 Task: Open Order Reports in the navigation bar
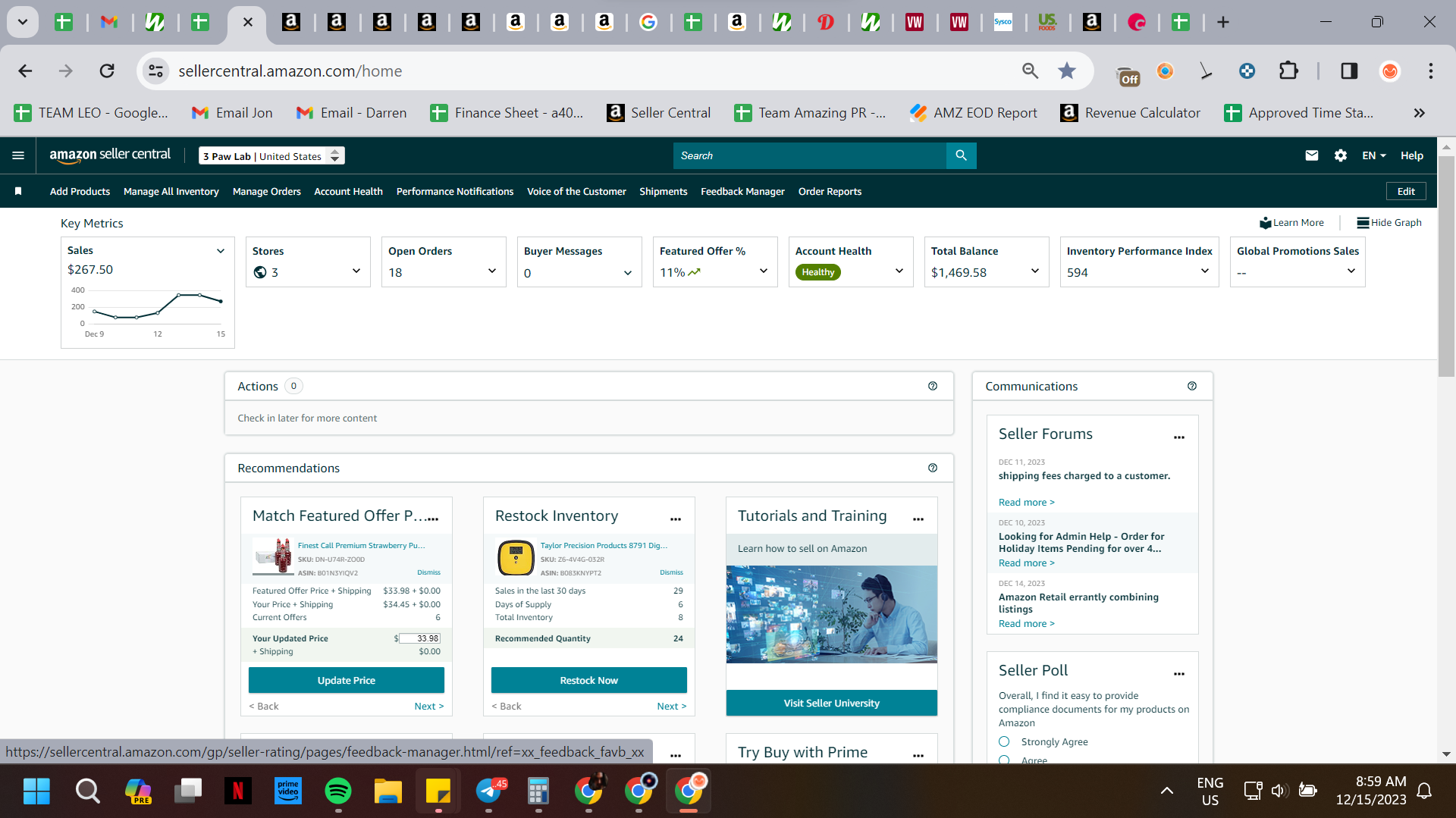tap(830, 191)
